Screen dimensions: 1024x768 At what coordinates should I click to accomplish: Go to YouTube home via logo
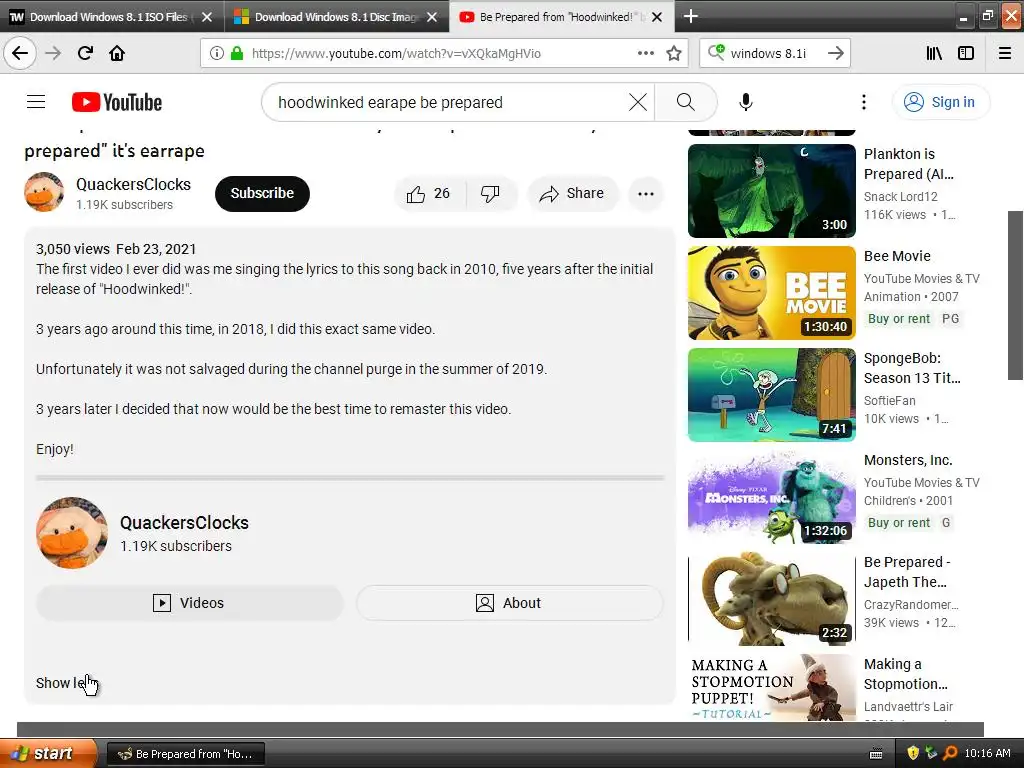click(x=117, y=102)
